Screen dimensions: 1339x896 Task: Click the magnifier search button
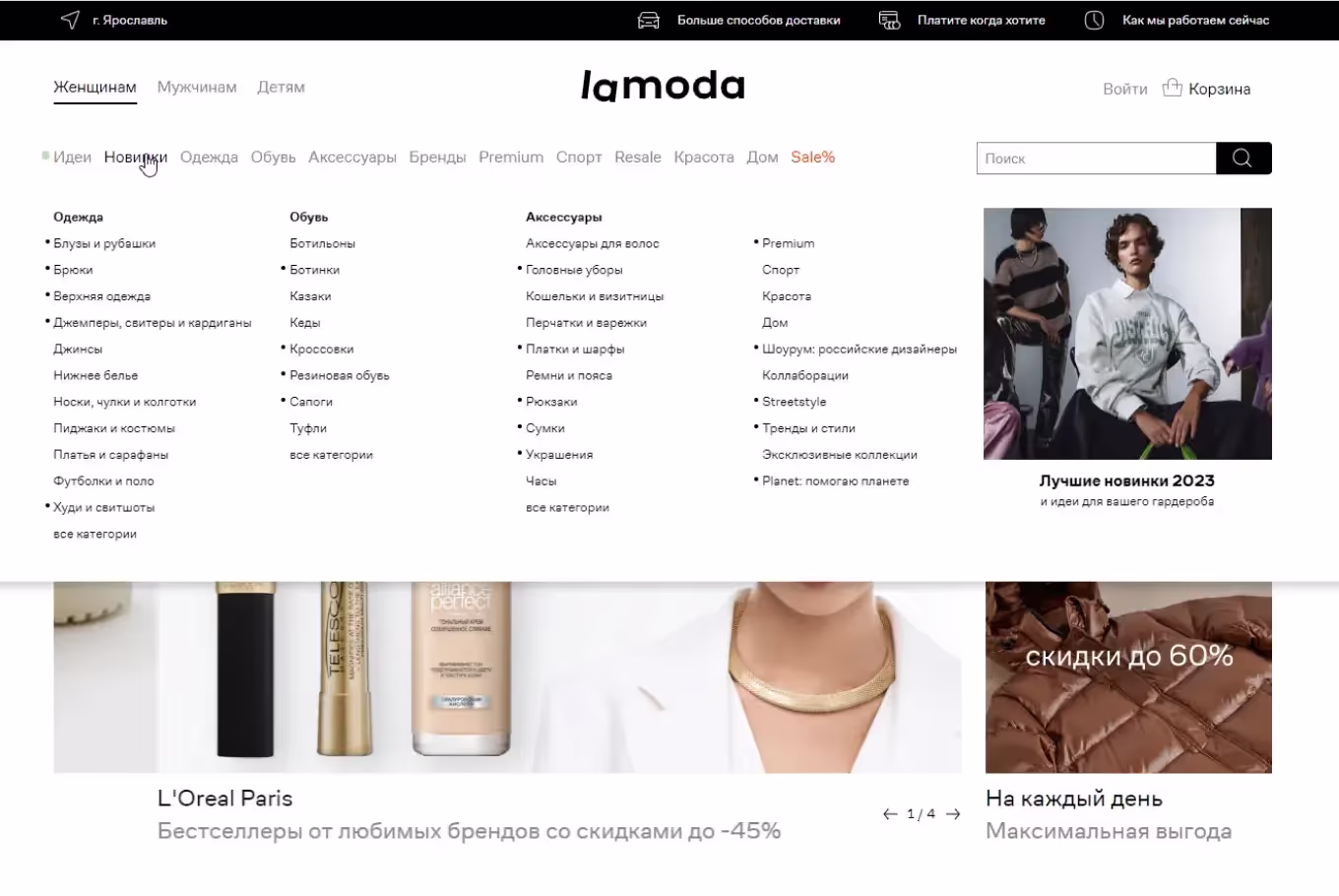1243,159
